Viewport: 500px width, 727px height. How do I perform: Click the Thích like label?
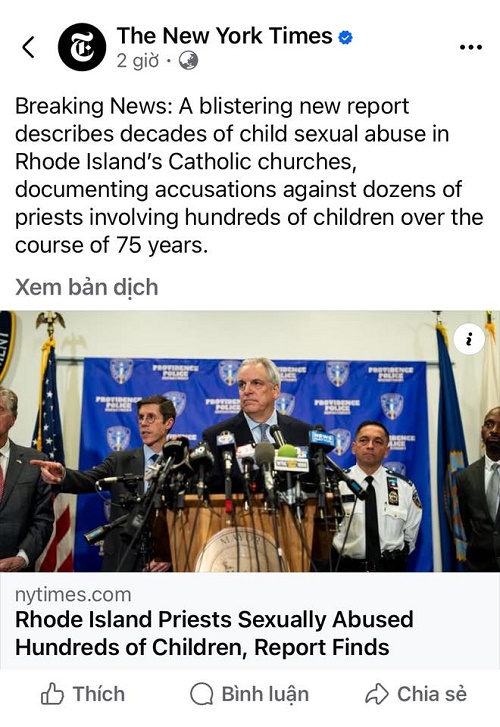(99, 694)
